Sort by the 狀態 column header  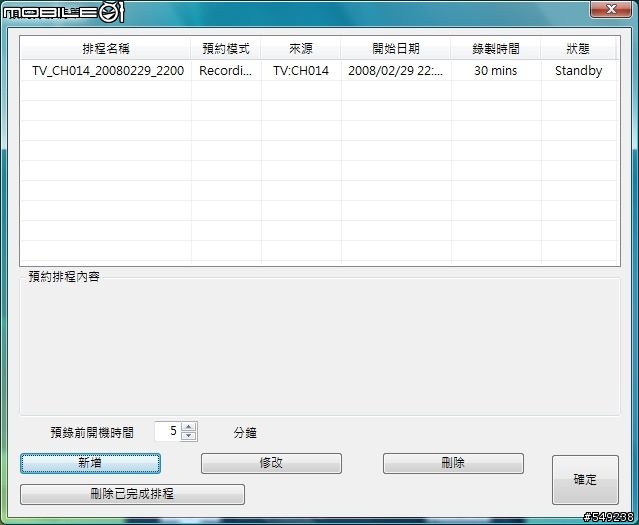578,49
